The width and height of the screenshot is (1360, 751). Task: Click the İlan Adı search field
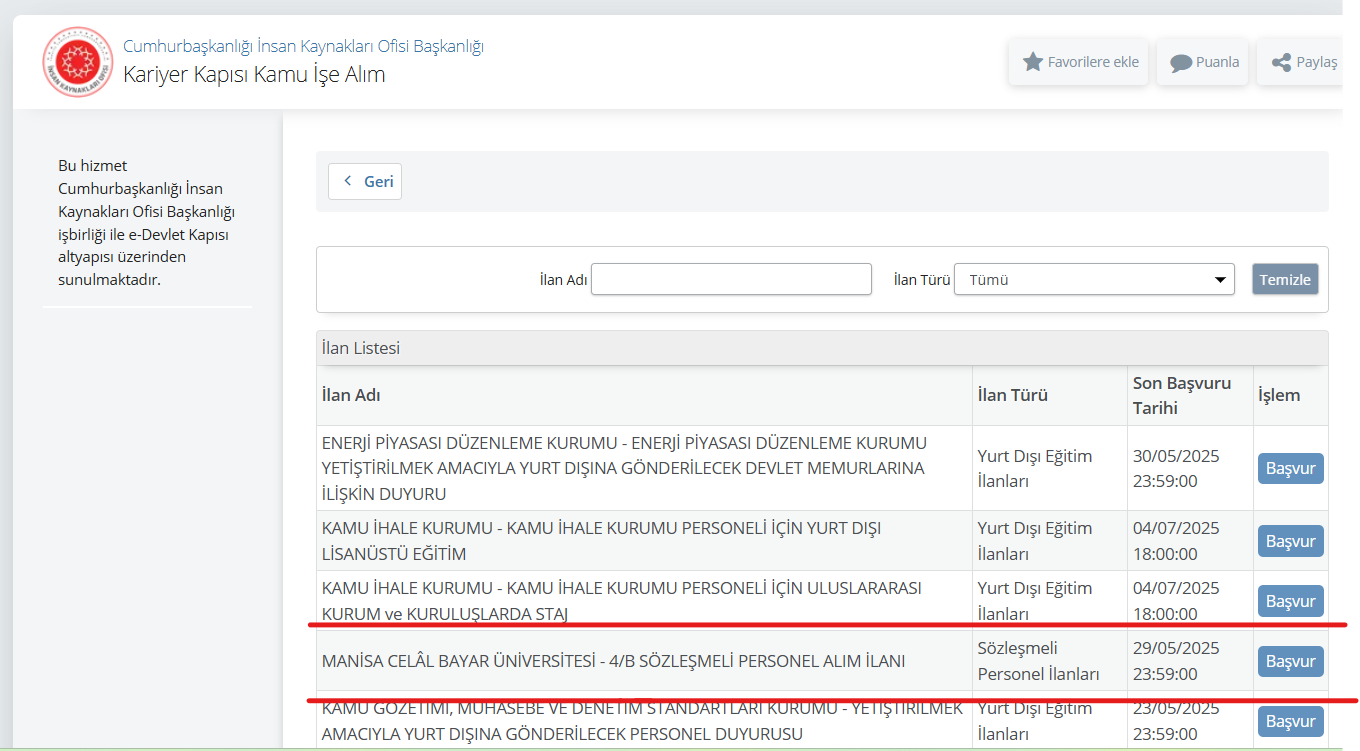[732, 279]
